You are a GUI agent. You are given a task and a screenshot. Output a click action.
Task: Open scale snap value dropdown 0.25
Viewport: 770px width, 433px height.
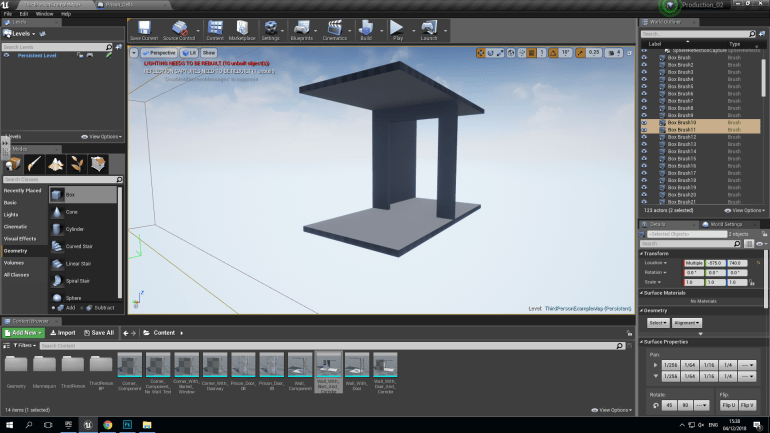click(594, 53)
